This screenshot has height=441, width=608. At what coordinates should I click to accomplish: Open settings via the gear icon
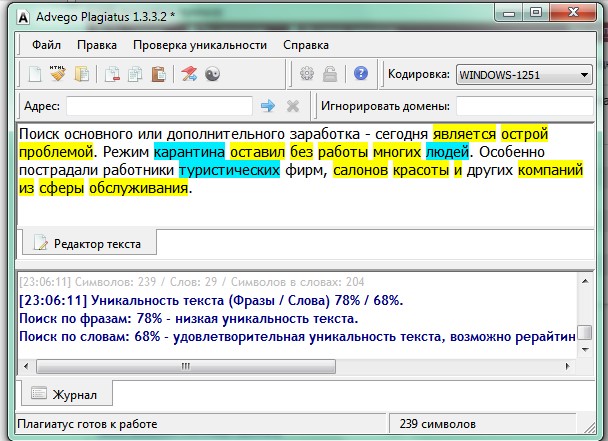(x=307, y=73)
